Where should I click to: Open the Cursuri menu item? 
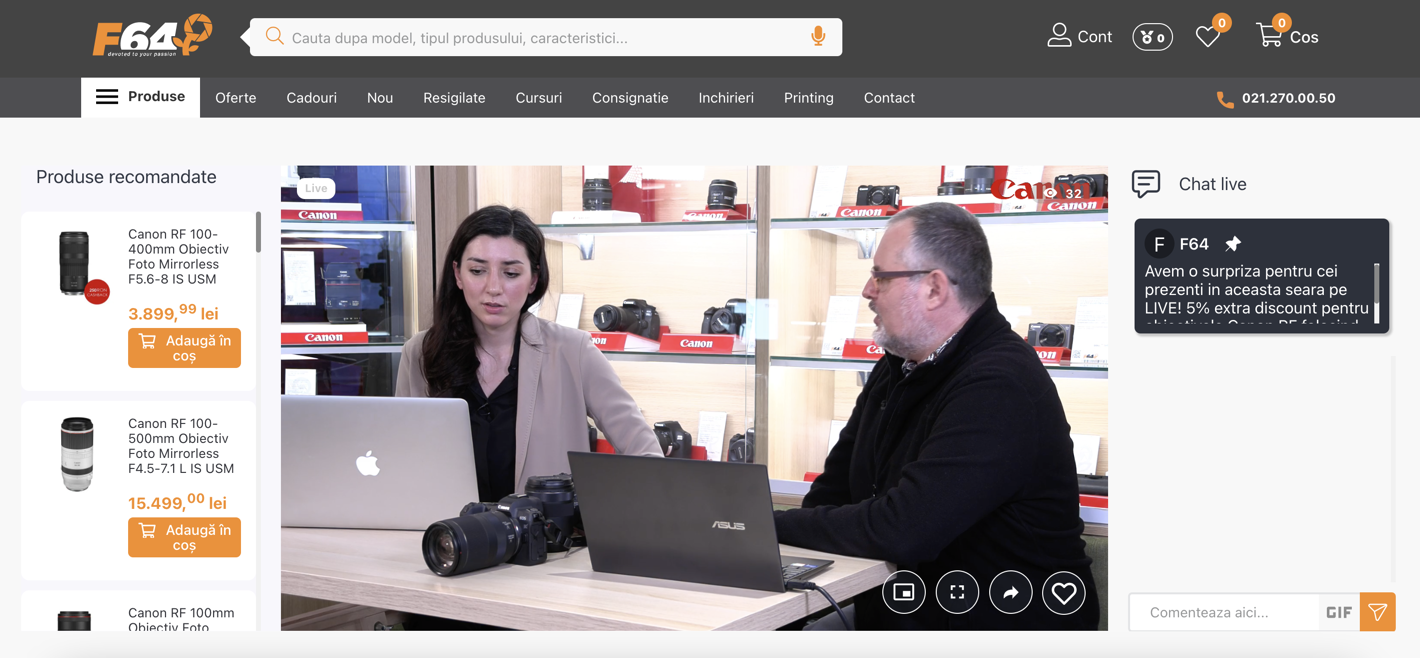tap(539, 98)
